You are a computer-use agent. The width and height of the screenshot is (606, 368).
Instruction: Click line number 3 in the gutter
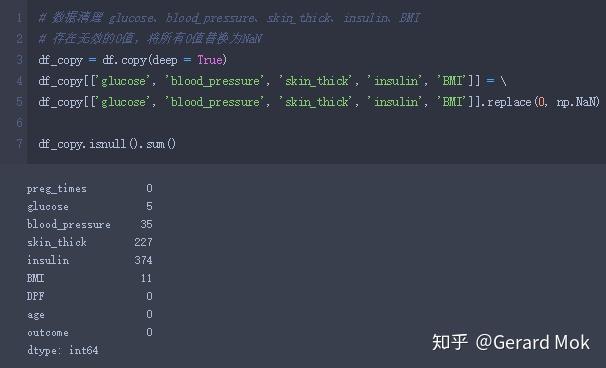pos(19,60)
